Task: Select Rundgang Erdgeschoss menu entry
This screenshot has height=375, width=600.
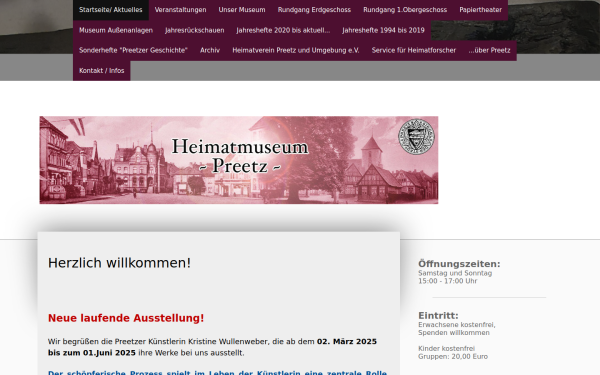Action: 314,10
